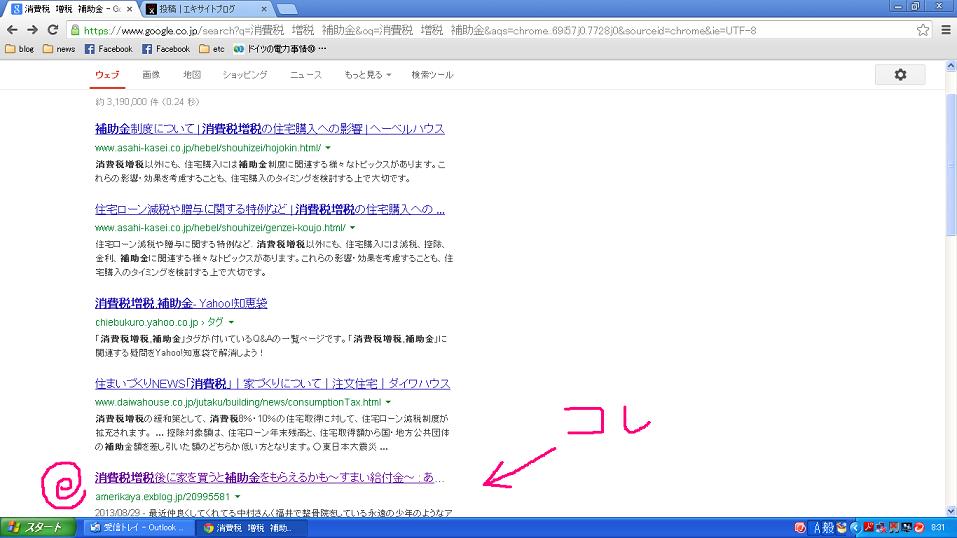Click the red round icon left of IME bar

point(800,528)
